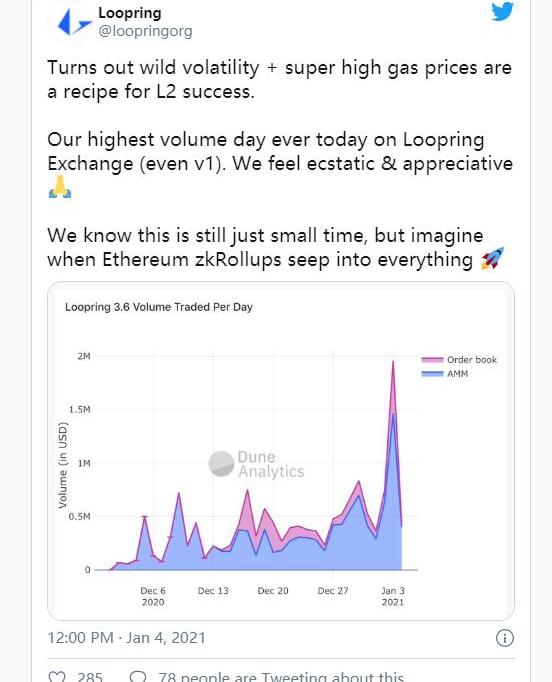Open the tweet timestamp 12:00 PM Jan 4, 2021

click(126, 638)
